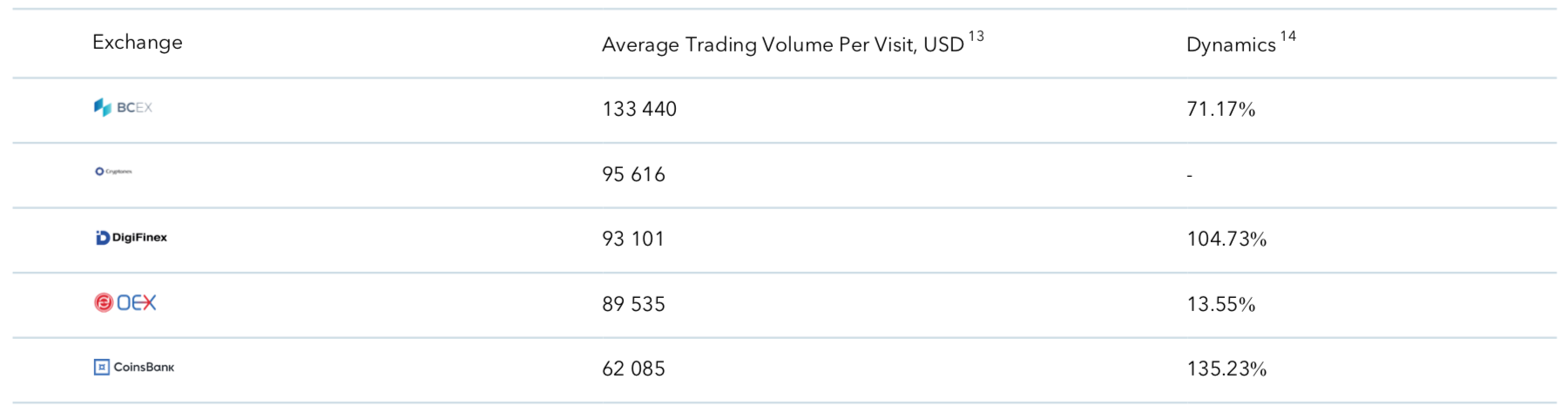Click the 89 535 volume cell
Viewport: 1568px width, 413px height.
[x=633, y=304]
